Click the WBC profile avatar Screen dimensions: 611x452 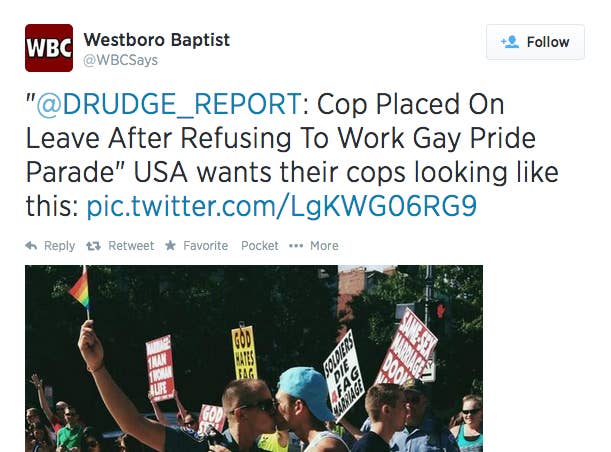coord(49,48)
